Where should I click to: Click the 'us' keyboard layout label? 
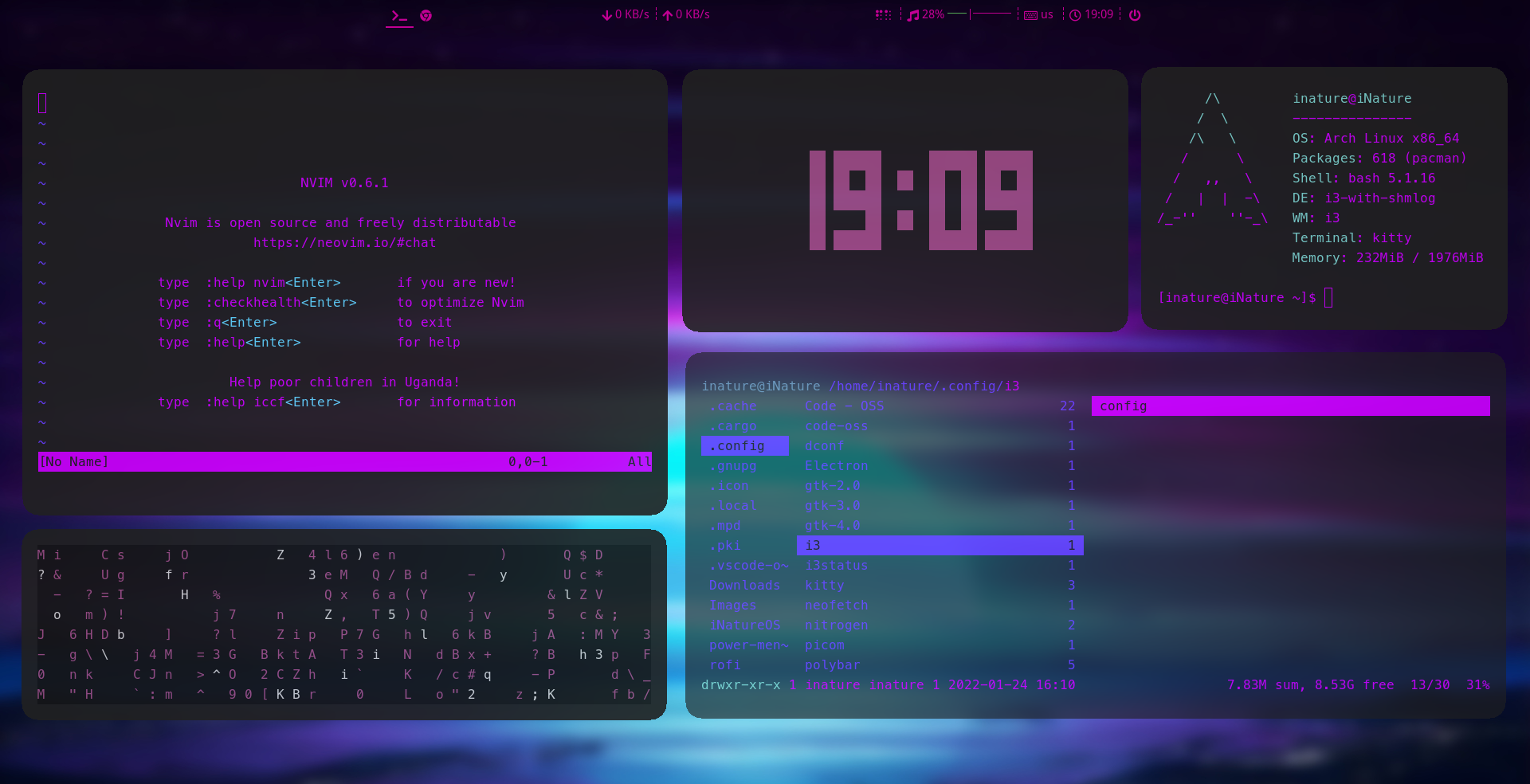click(x=1047, y=15)
